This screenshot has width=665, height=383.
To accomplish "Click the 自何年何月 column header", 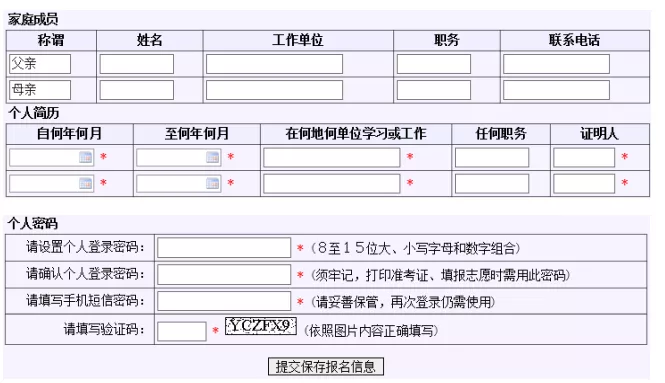I will click(x=69, y=134).
